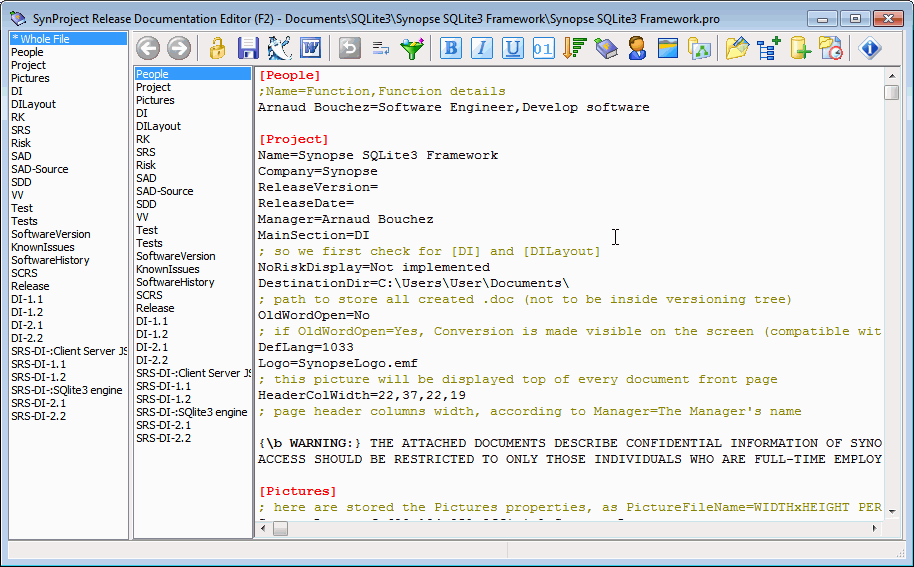Select 'SRS-DI-:Client Server' in middle list
The height and width of the screenshot is (567, 914).
pos(193,373)
